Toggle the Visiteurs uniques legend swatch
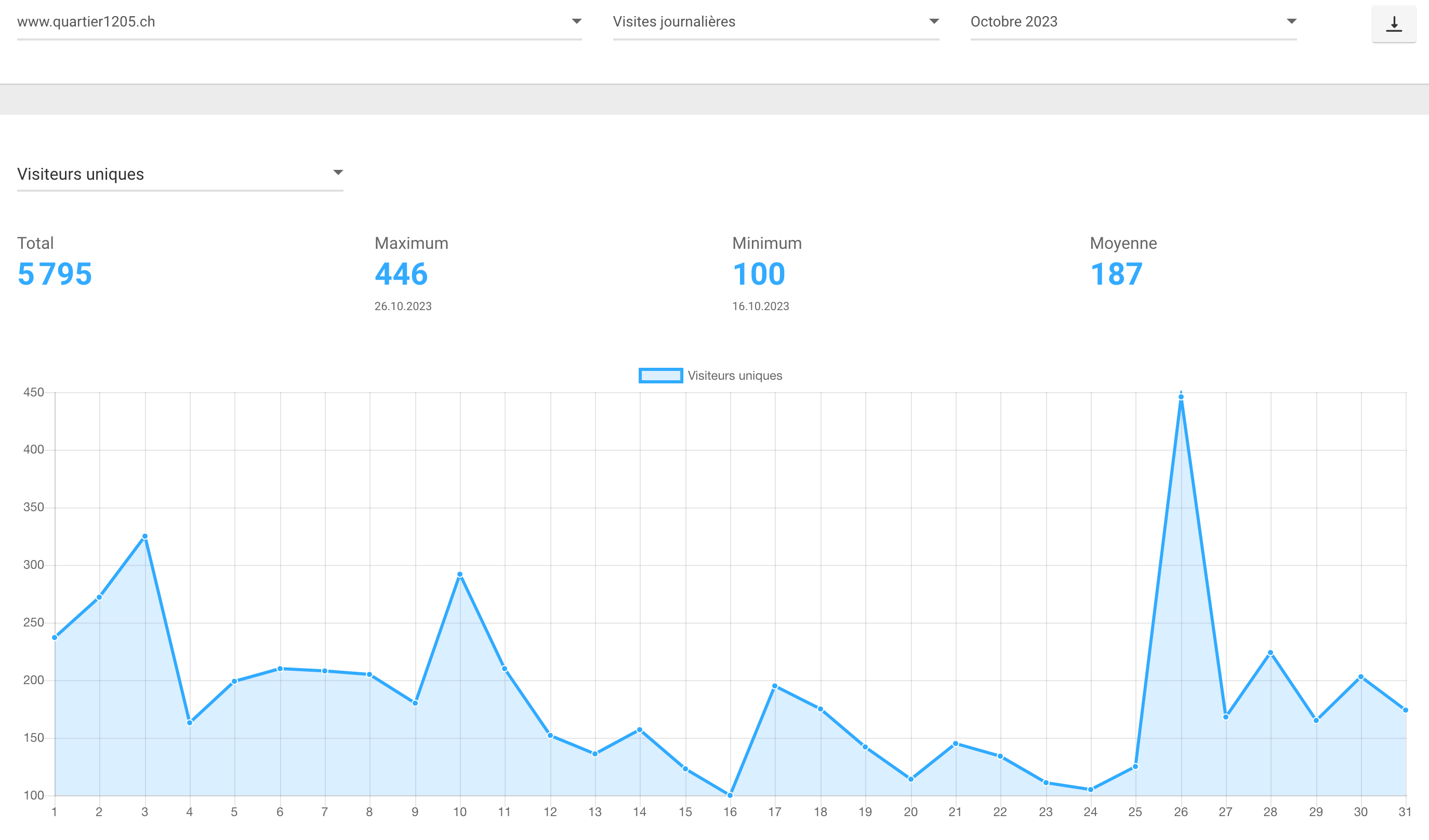 click(660, 375)
